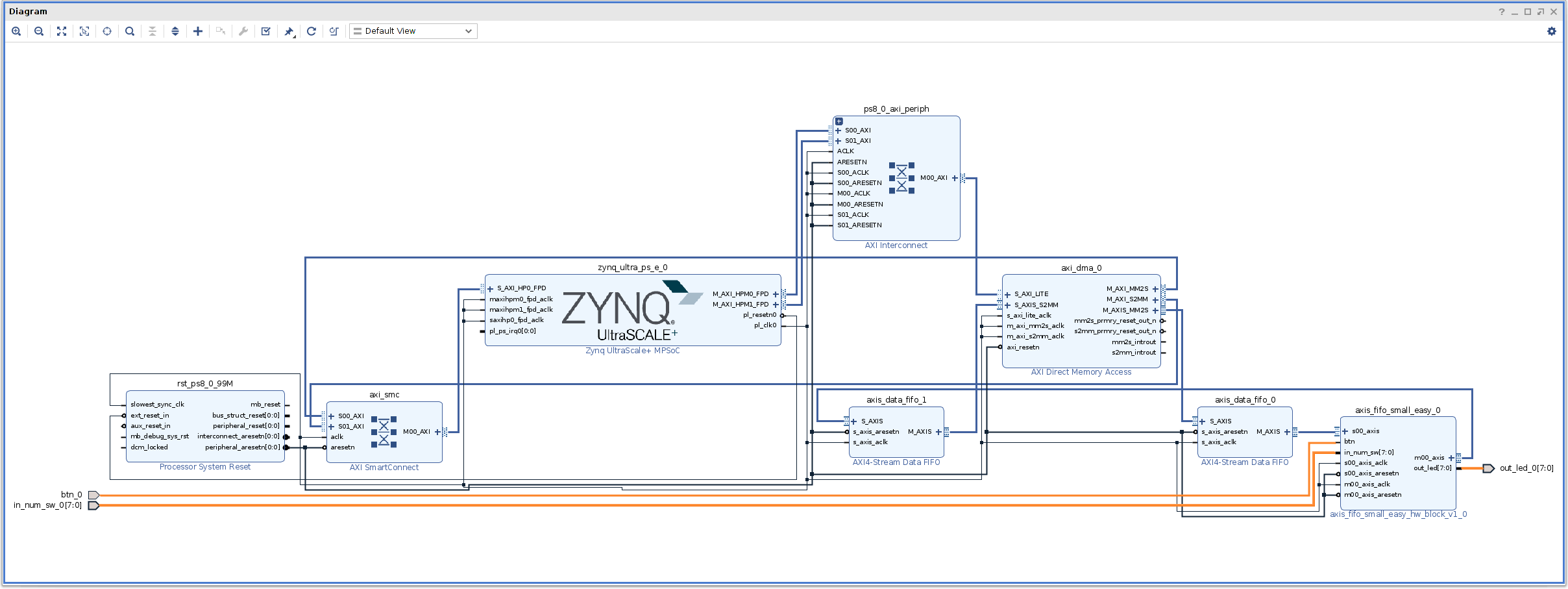The width and height of the screenshot is (1568, 589).
Task: Select the axis_data_fifo_0 block title
Action: click(1245, 400)
